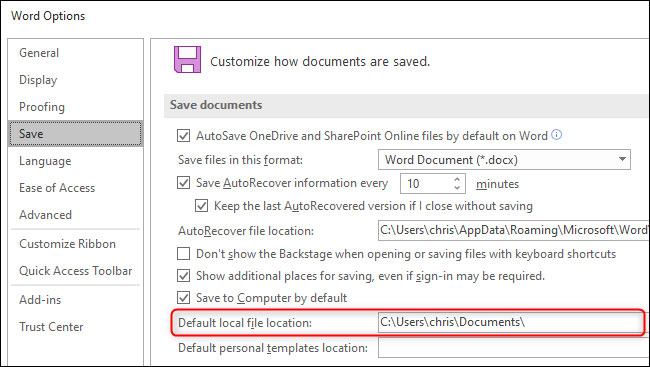The height and width of the screenshot is (367, 650).
Task: Click 'Customize how documents are saved.' text
Action: coord(320,61)
